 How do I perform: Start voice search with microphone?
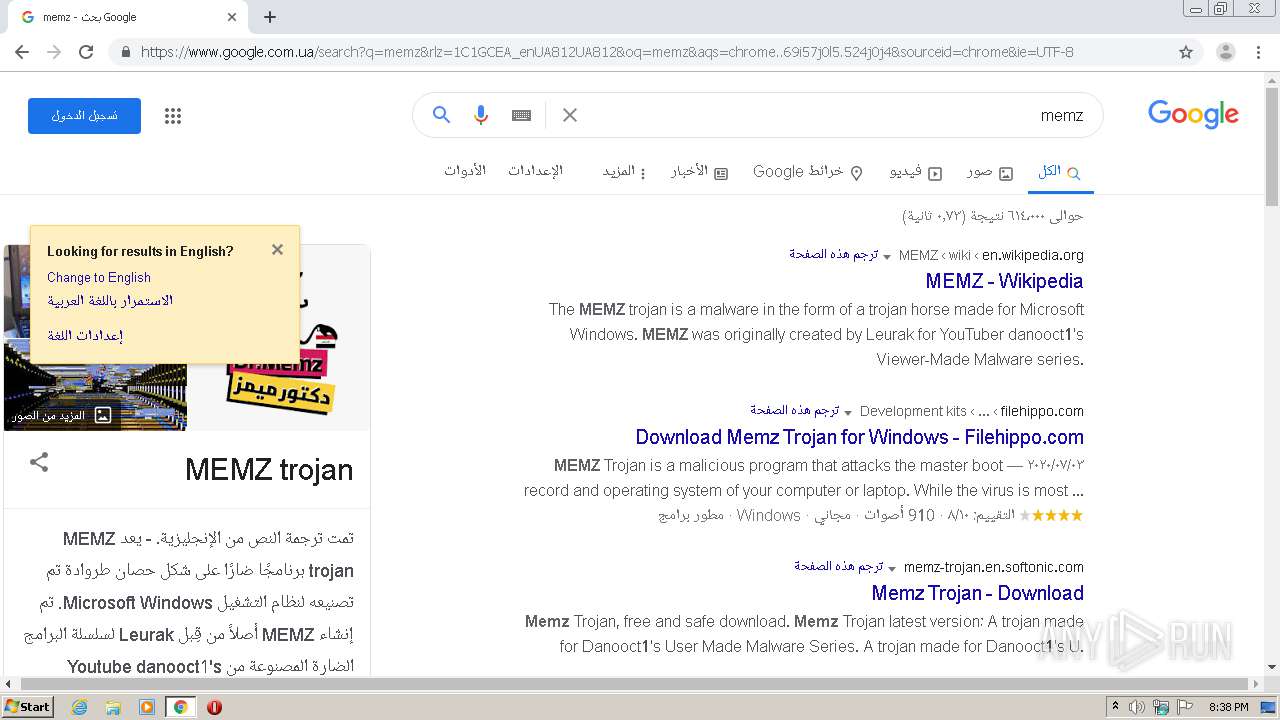(x=481, y=115)
